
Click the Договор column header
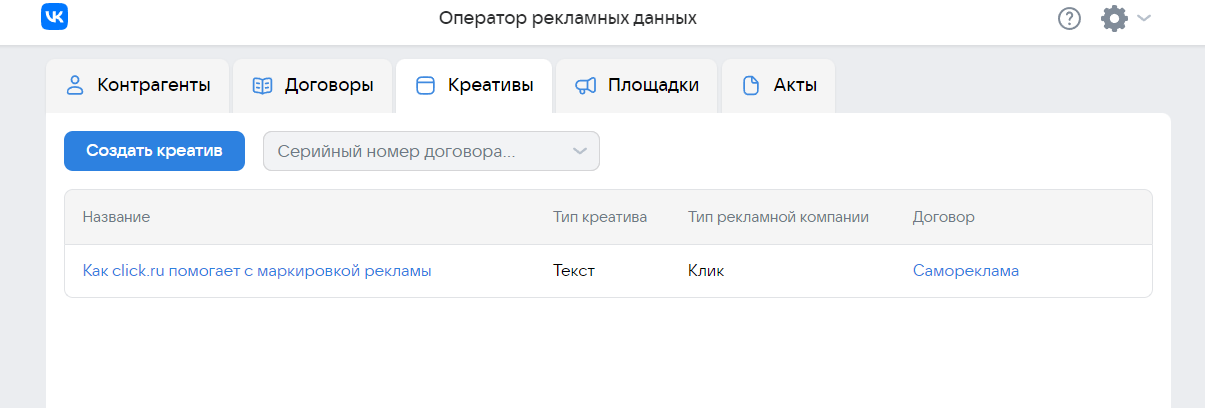tap(943, 217)
